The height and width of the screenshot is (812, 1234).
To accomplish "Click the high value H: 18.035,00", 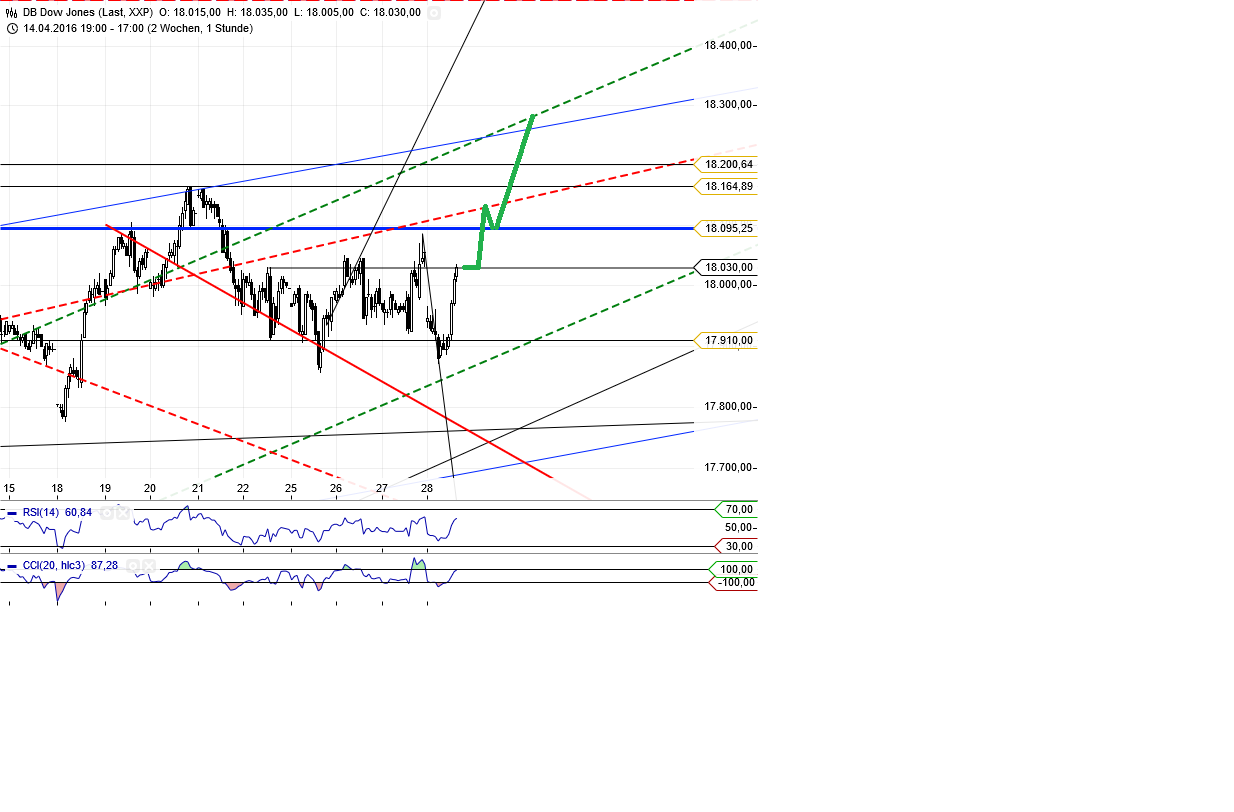I will coord(259,13).
